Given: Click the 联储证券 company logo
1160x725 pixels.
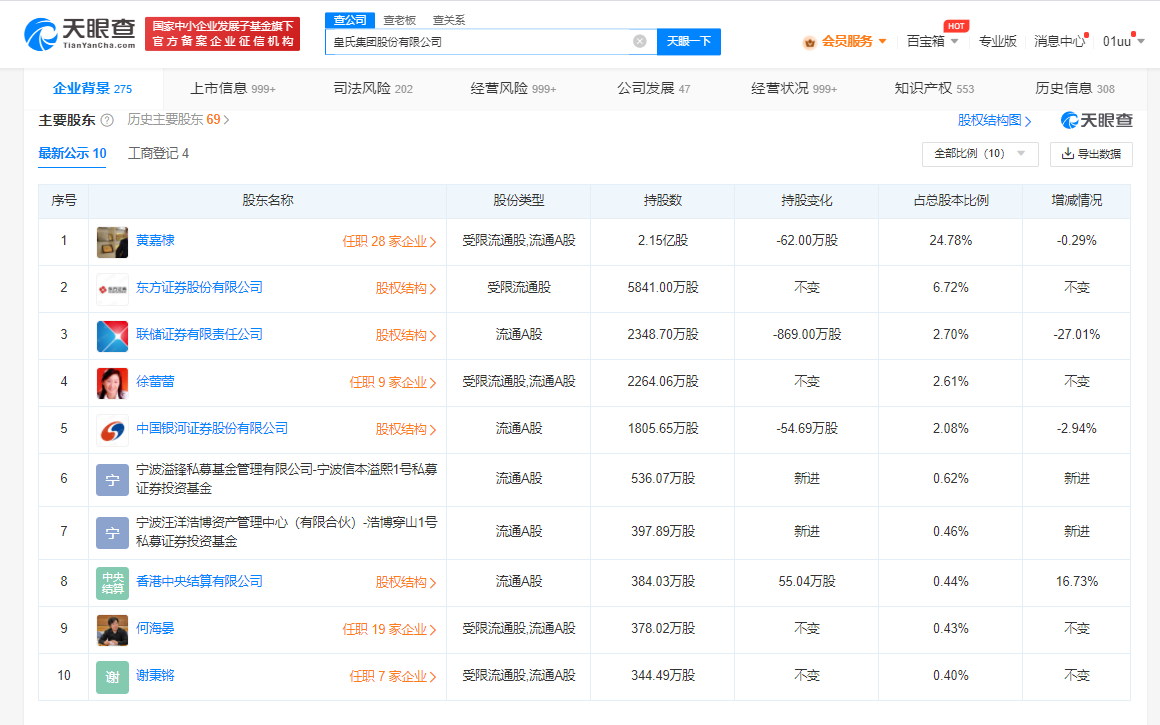Looking at the screenshot, I should (112, 336).
